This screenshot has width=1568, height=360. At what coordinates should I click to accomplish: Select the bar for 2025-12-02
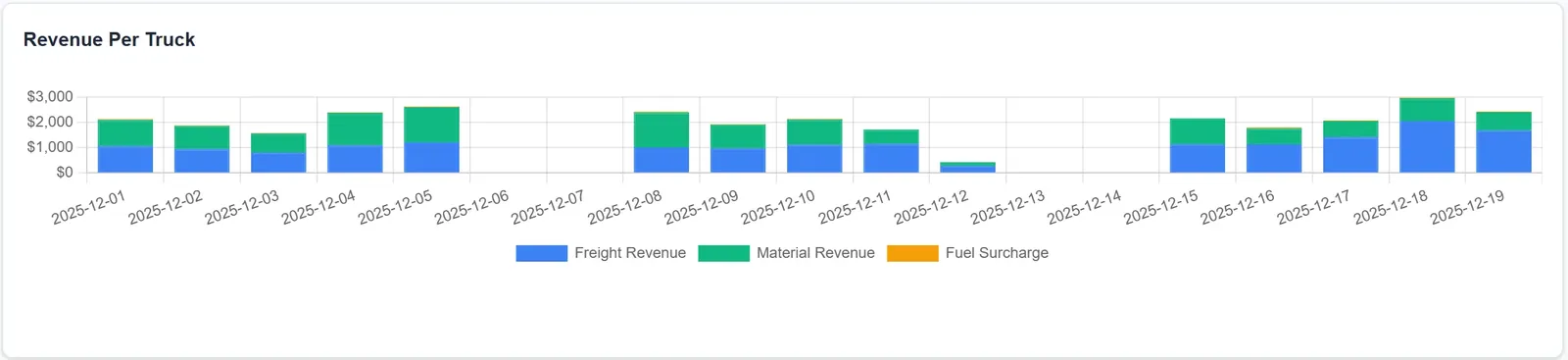pyautogui.click(x=202, y=149)
